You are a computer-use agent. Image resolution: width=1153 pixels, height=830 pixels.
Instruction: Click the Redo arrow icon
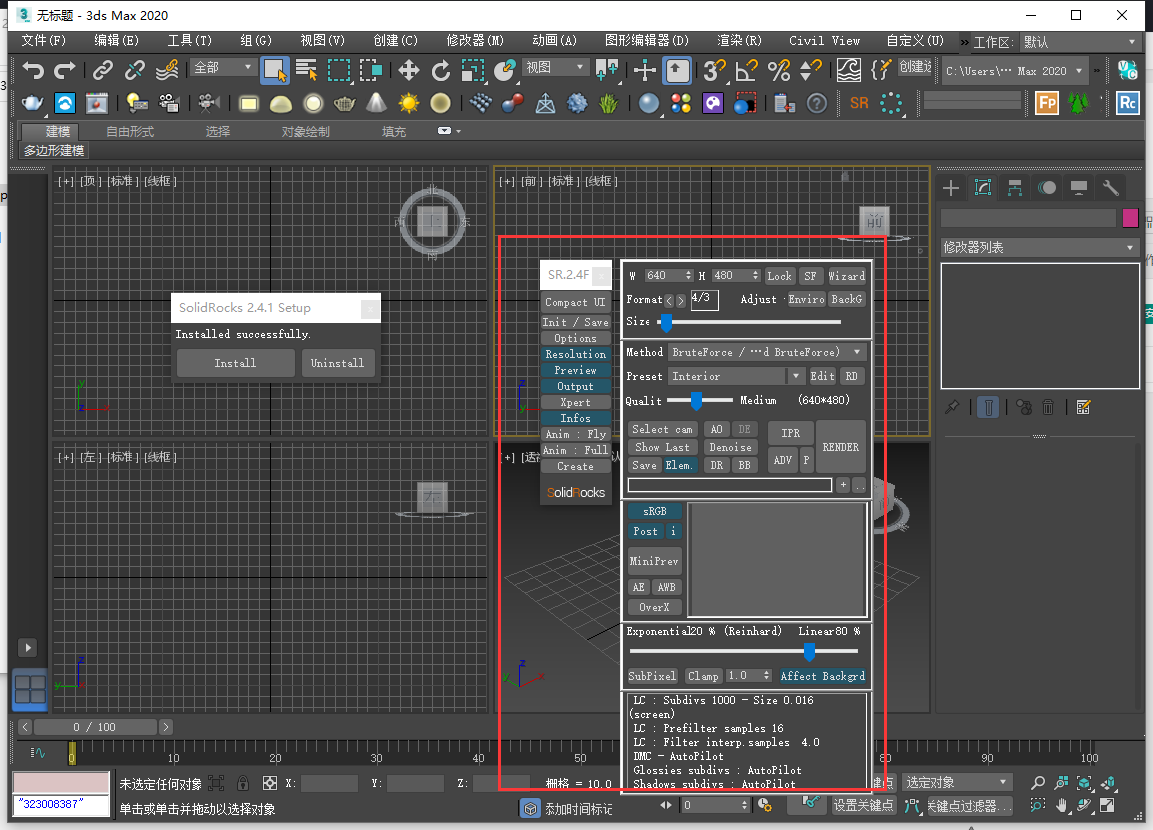pyautogui.click(x=65, y=71)
